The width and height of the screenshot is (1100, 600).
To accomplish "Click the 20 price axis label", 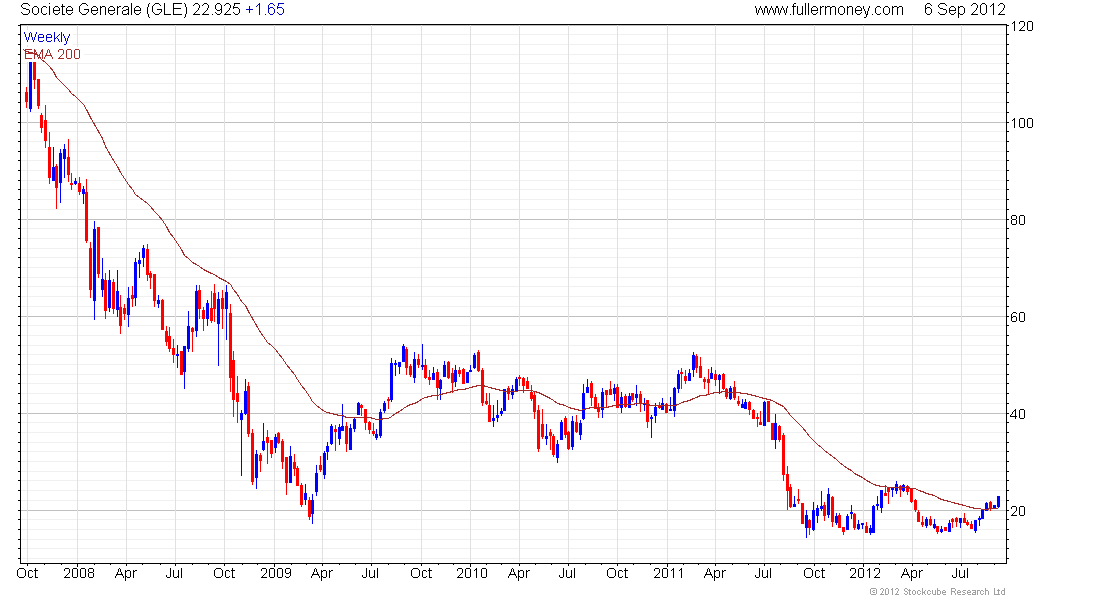I will [x=1018, y=511].
